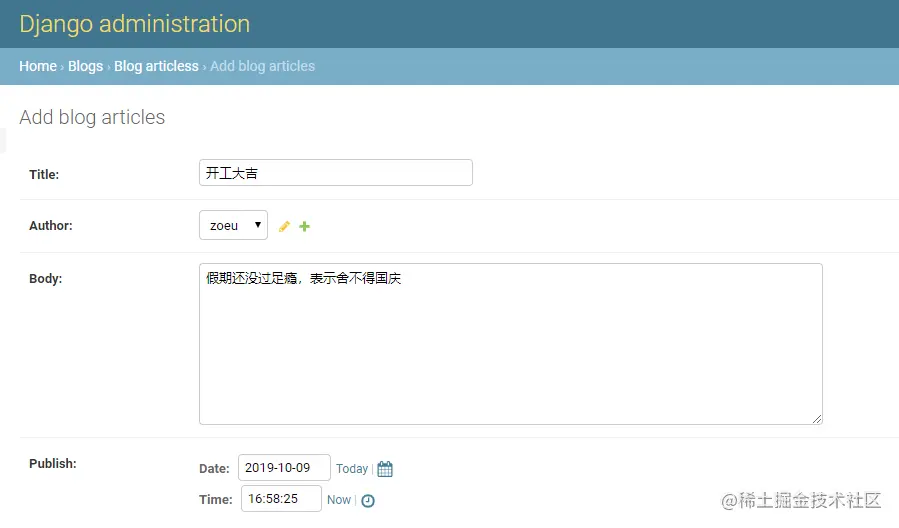Click the Django administration site title

135,24
